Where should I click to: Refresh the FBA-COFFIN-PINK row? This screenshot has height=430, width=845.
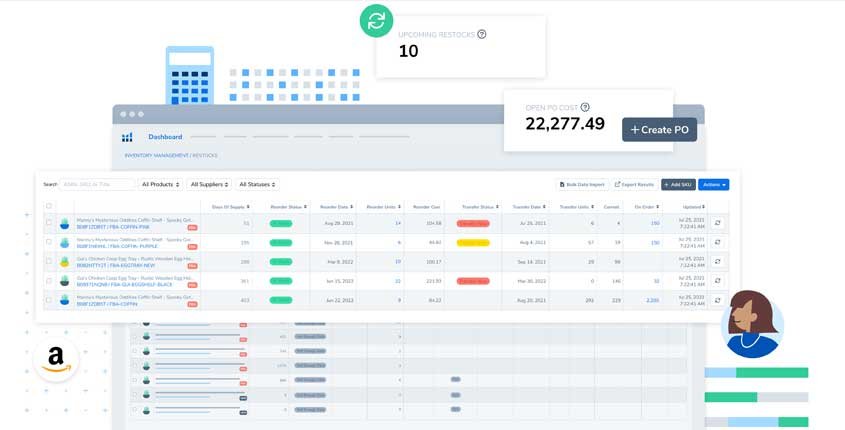click(x=717, y=223)
